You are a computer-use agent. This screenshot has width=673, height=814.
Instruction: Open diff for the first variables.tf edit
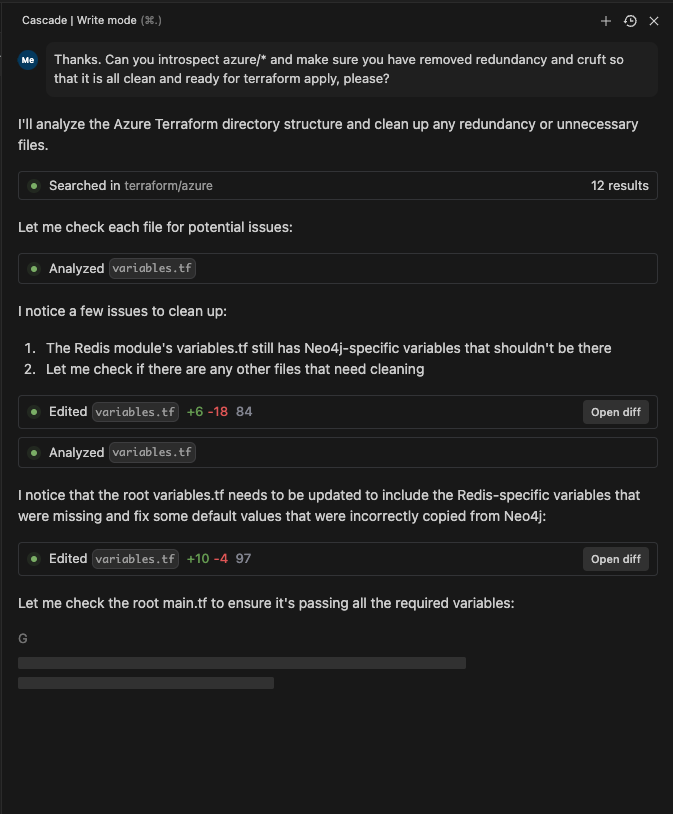click(x=615, y=411)
